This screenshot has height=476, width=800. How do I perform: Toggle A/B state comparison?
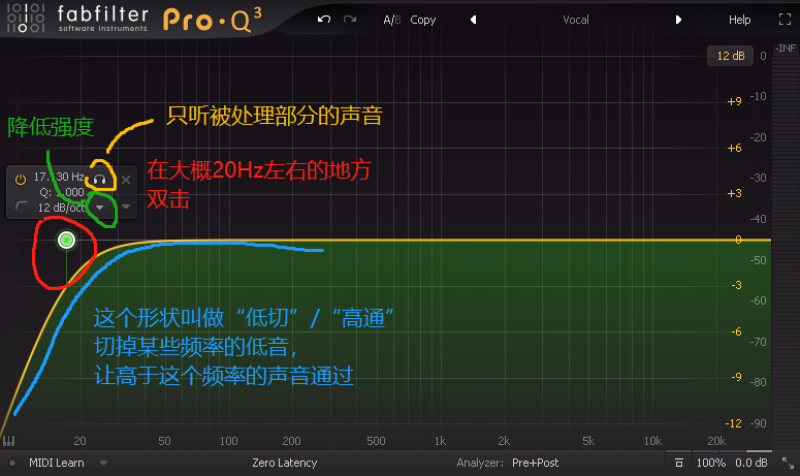(391, 20)
